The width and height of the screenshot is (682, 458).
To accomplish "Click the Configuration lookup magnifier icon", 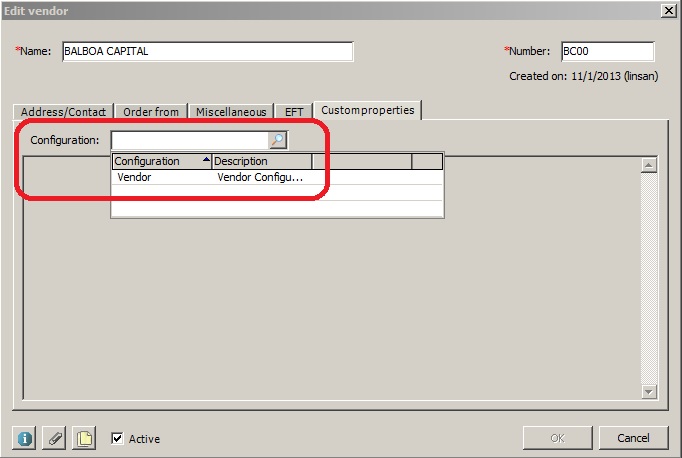I will [x=277, y=140].
